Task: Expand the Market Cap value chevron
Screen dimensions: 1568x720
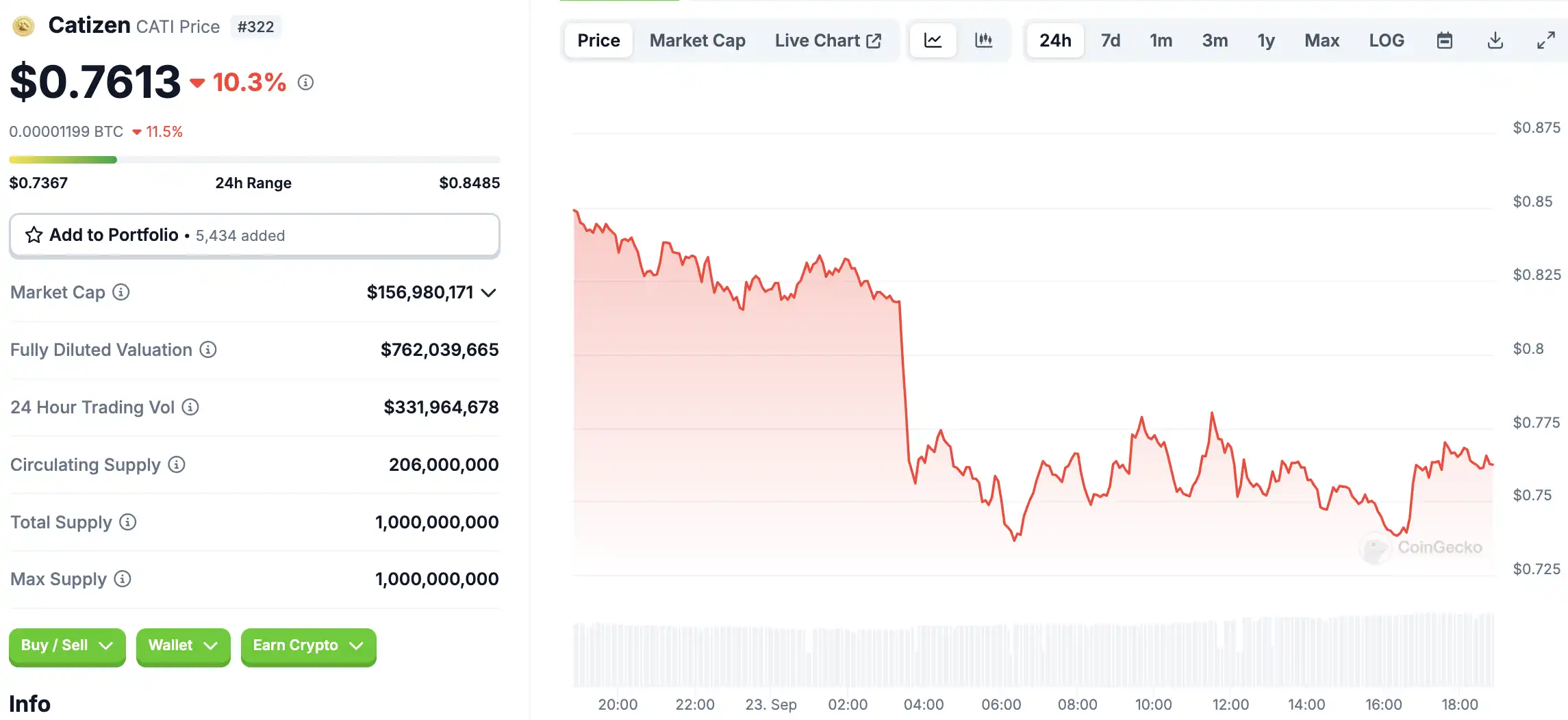Action: point(488,293)
